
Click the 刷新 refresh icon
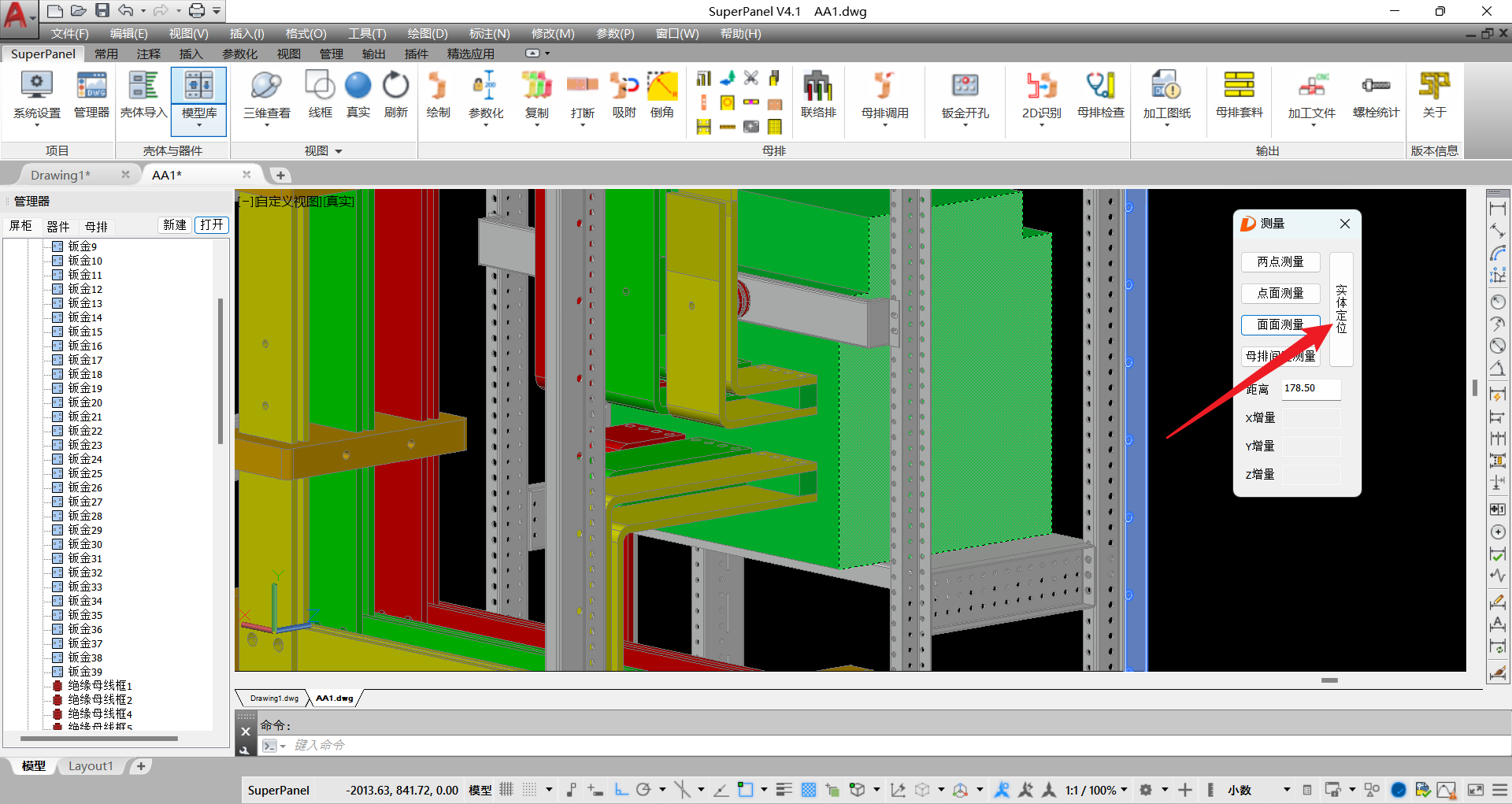pos(395,96)
